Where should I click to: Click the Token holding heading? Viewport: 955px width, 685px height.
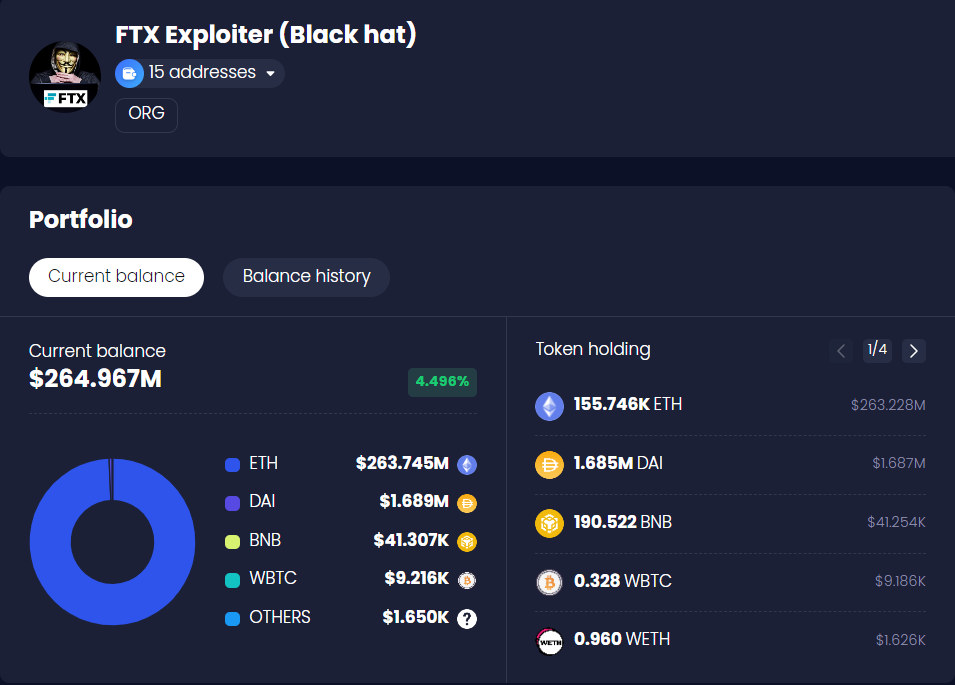(593, 349)
